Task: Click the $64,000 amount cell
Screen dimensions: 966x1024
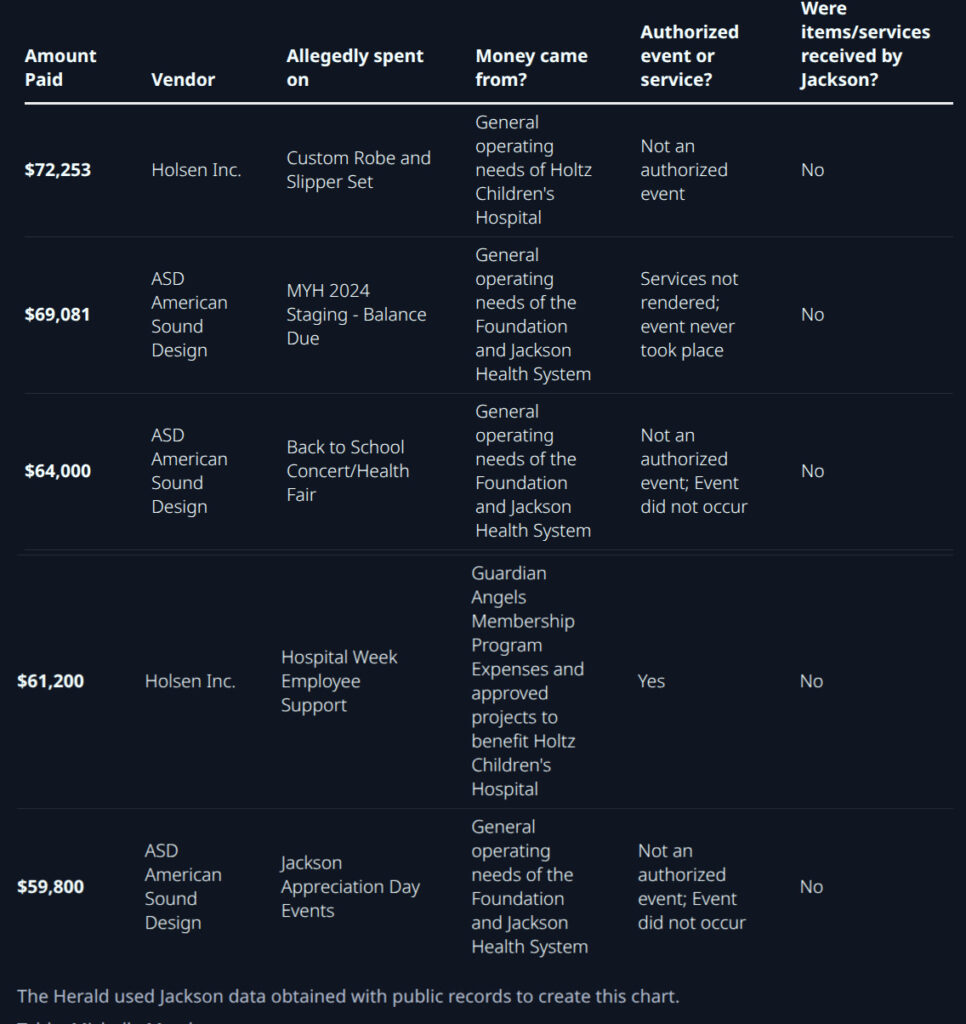Action: [58, 471]
